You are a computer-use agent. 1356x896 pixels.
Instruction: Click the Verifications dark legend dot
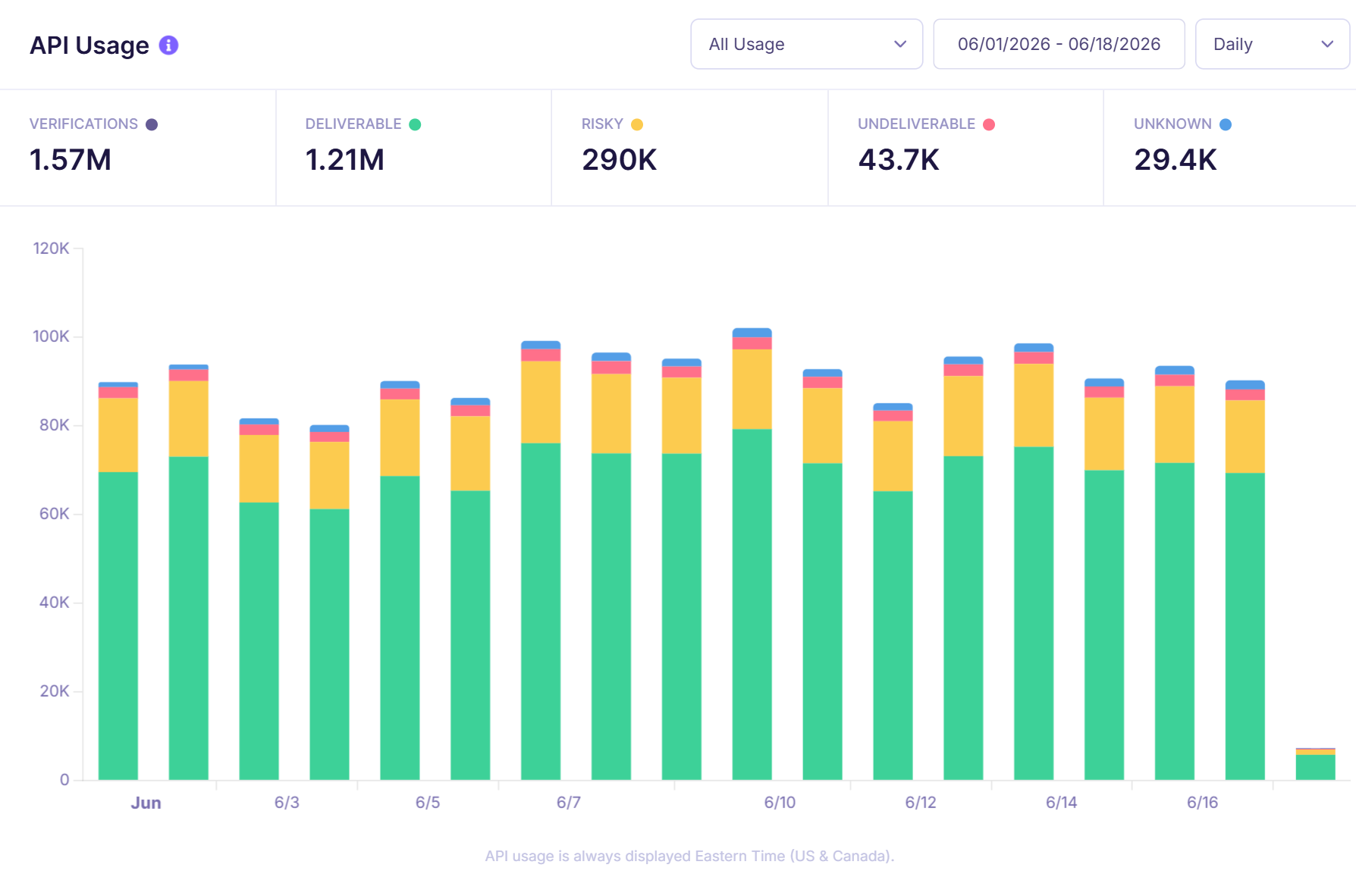click(x=152, y=124)
